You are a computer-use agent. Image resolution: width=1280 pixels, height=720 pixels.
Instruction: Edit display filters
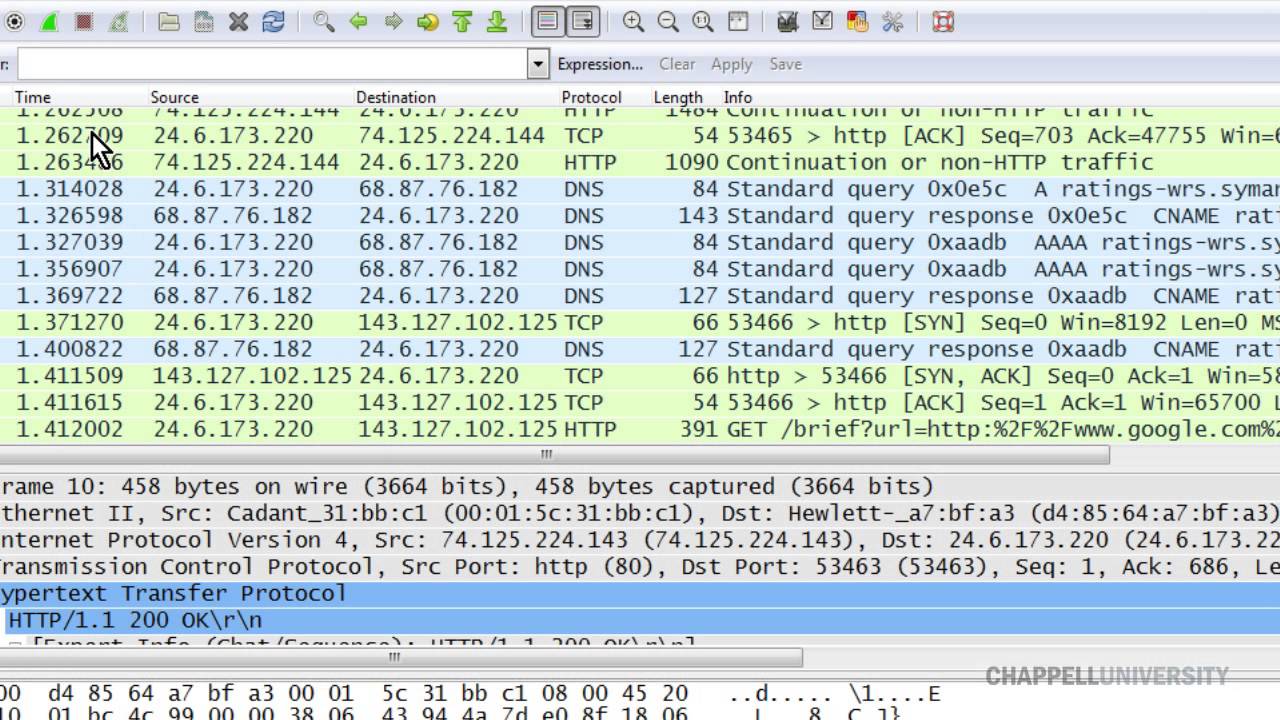(823, 21)
